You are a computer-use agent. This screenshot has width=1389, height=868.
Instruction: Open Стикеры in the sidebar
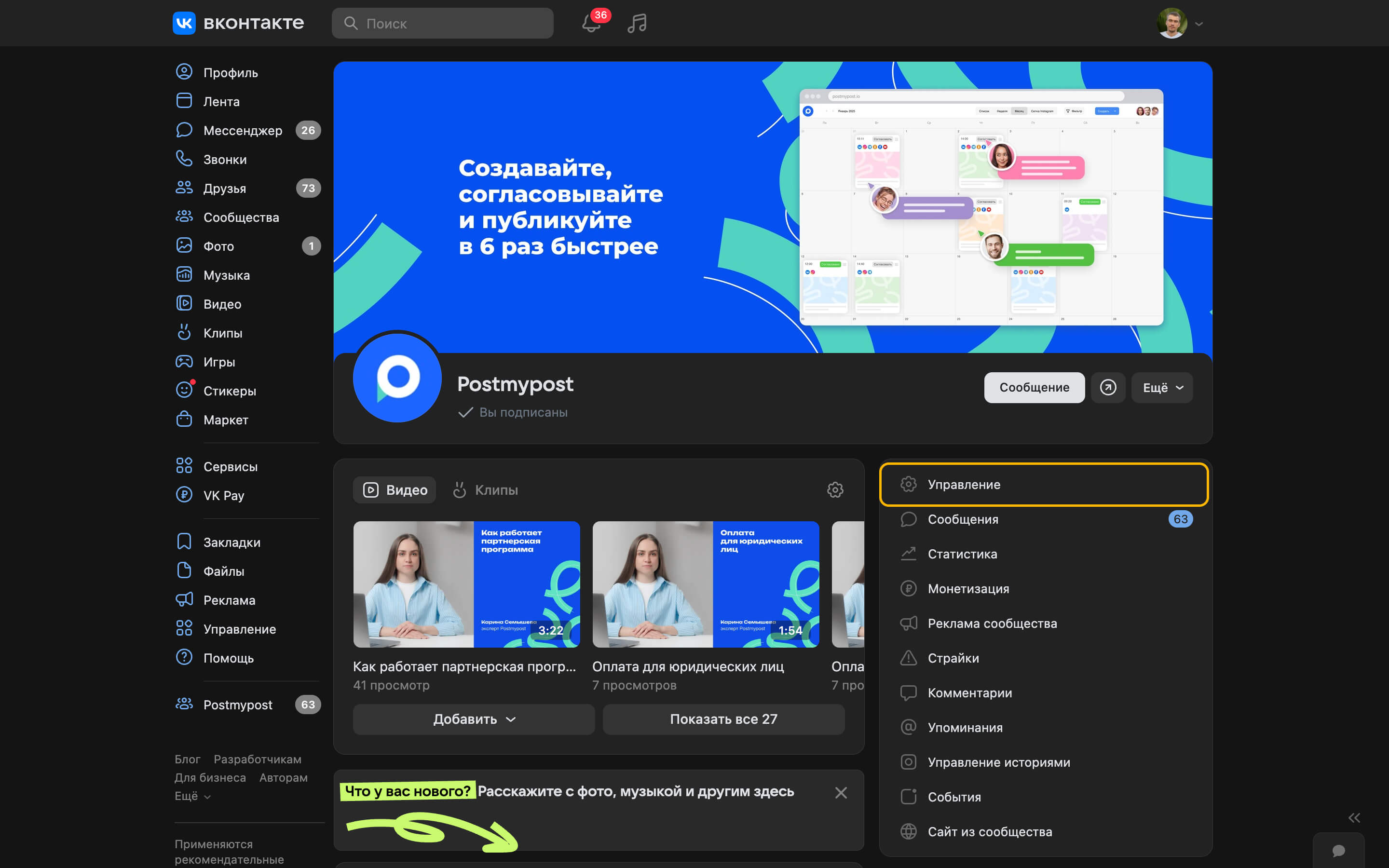(x=229, y=391)
